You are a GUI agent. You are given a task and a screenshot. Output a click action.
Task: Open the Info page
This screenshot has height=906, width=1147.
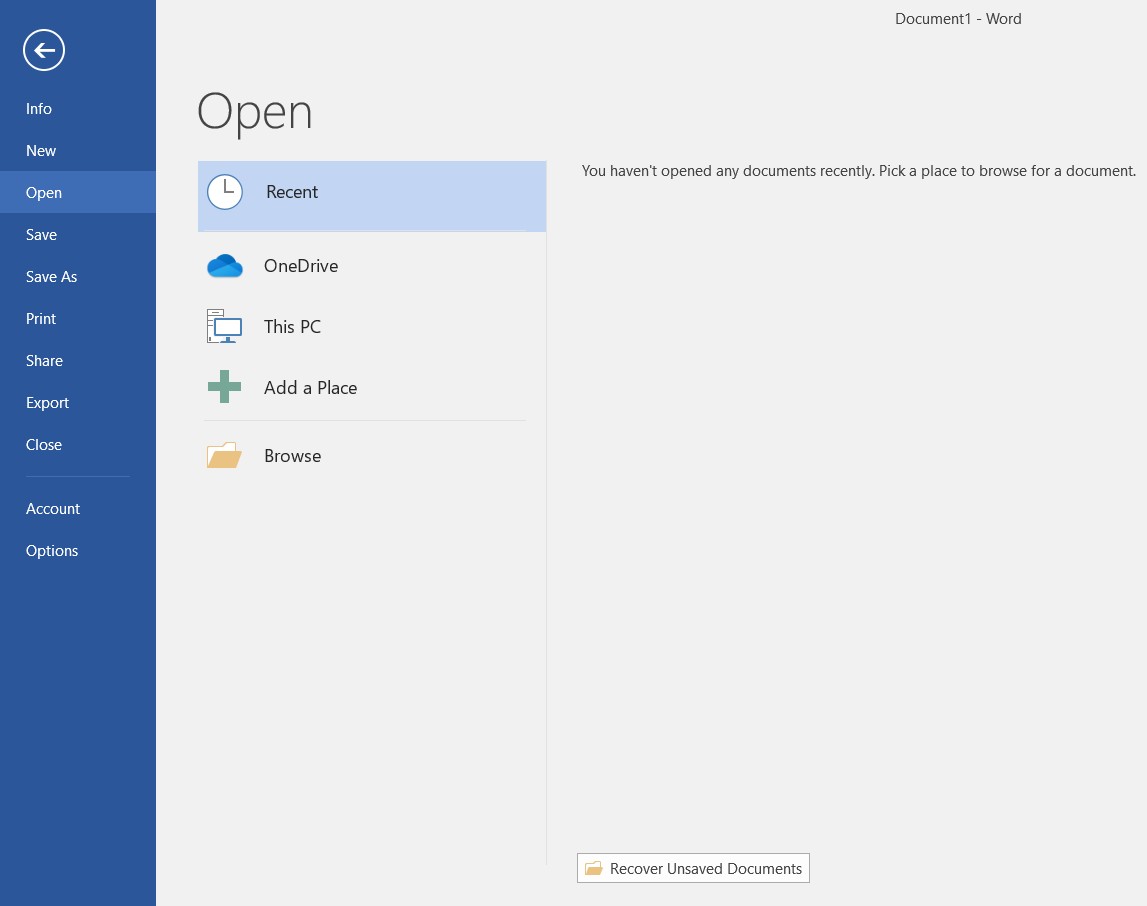coord(39,108)
